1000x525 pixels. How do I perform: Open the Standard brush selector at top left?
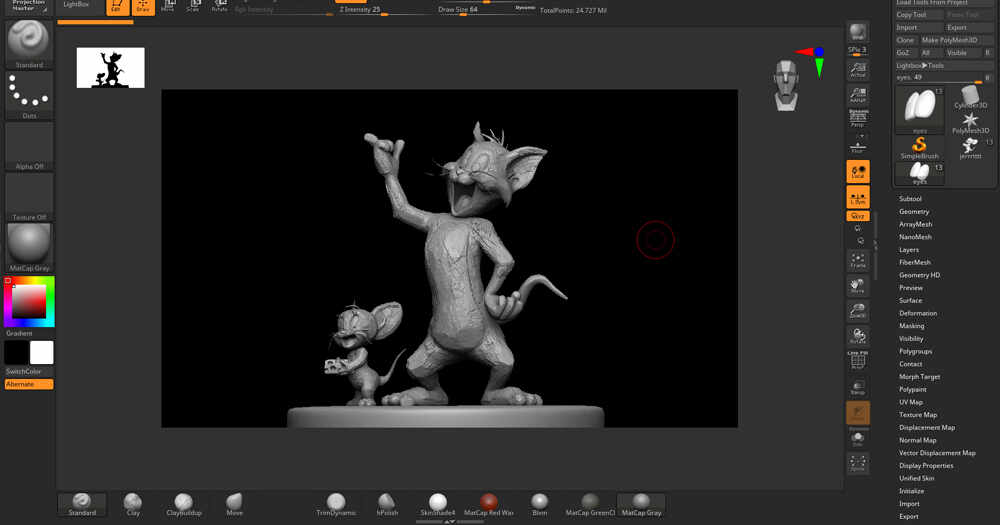pyautogui.click(x=29, y=44)
